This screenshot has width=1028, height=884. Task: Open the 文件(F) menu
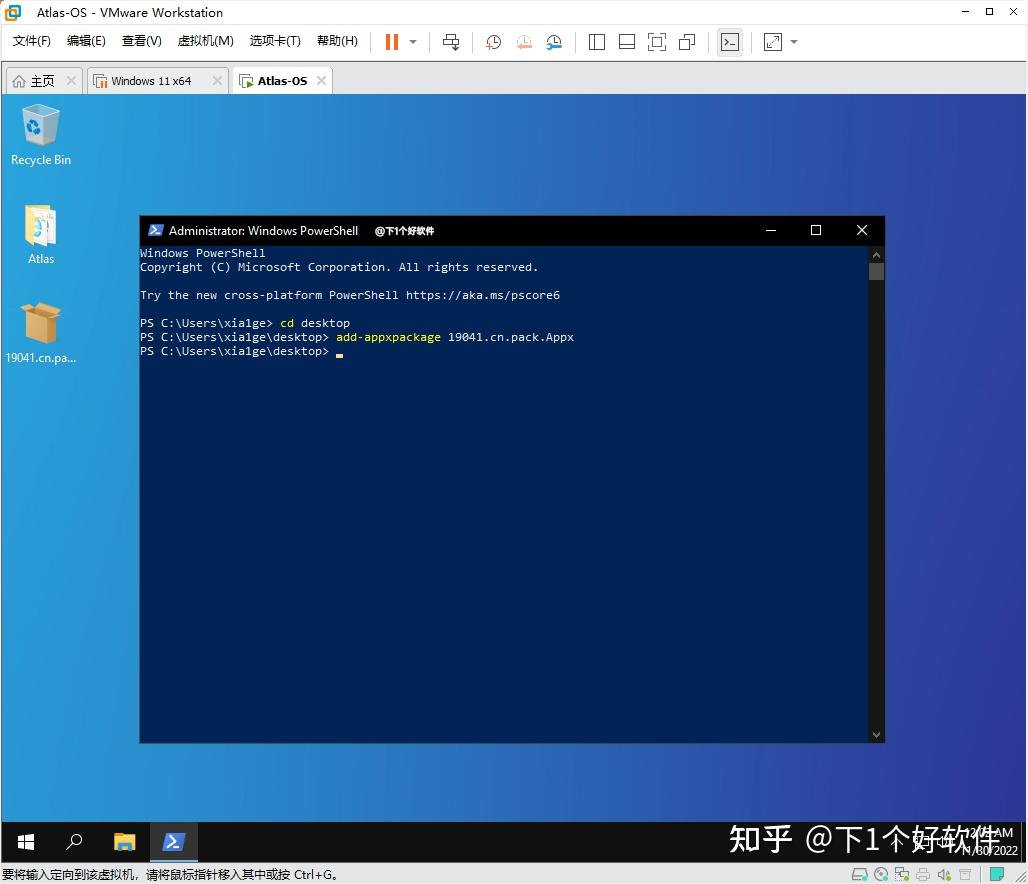[x=31, y=41]
